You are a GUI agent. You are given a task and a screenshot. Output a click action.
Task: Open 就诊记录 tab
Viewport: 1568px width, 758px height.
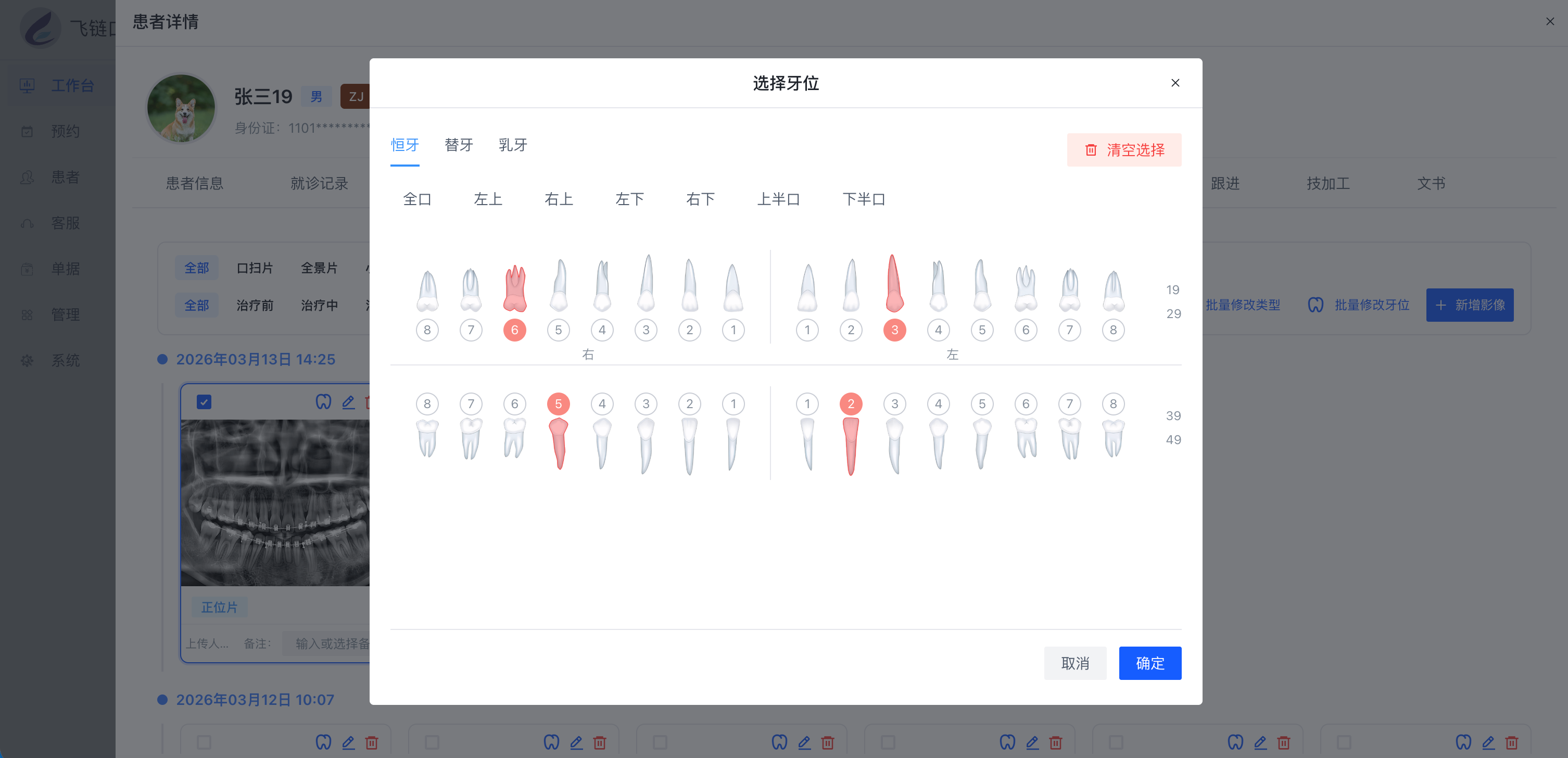point(319,183)
